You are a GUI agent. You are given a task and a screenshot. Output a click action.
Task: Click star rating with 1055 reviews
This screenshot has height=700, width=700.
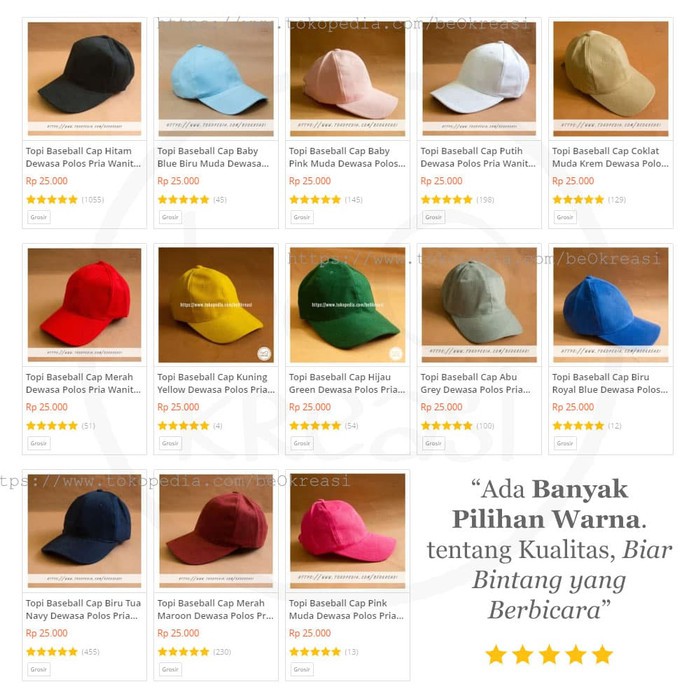point(52,200)
